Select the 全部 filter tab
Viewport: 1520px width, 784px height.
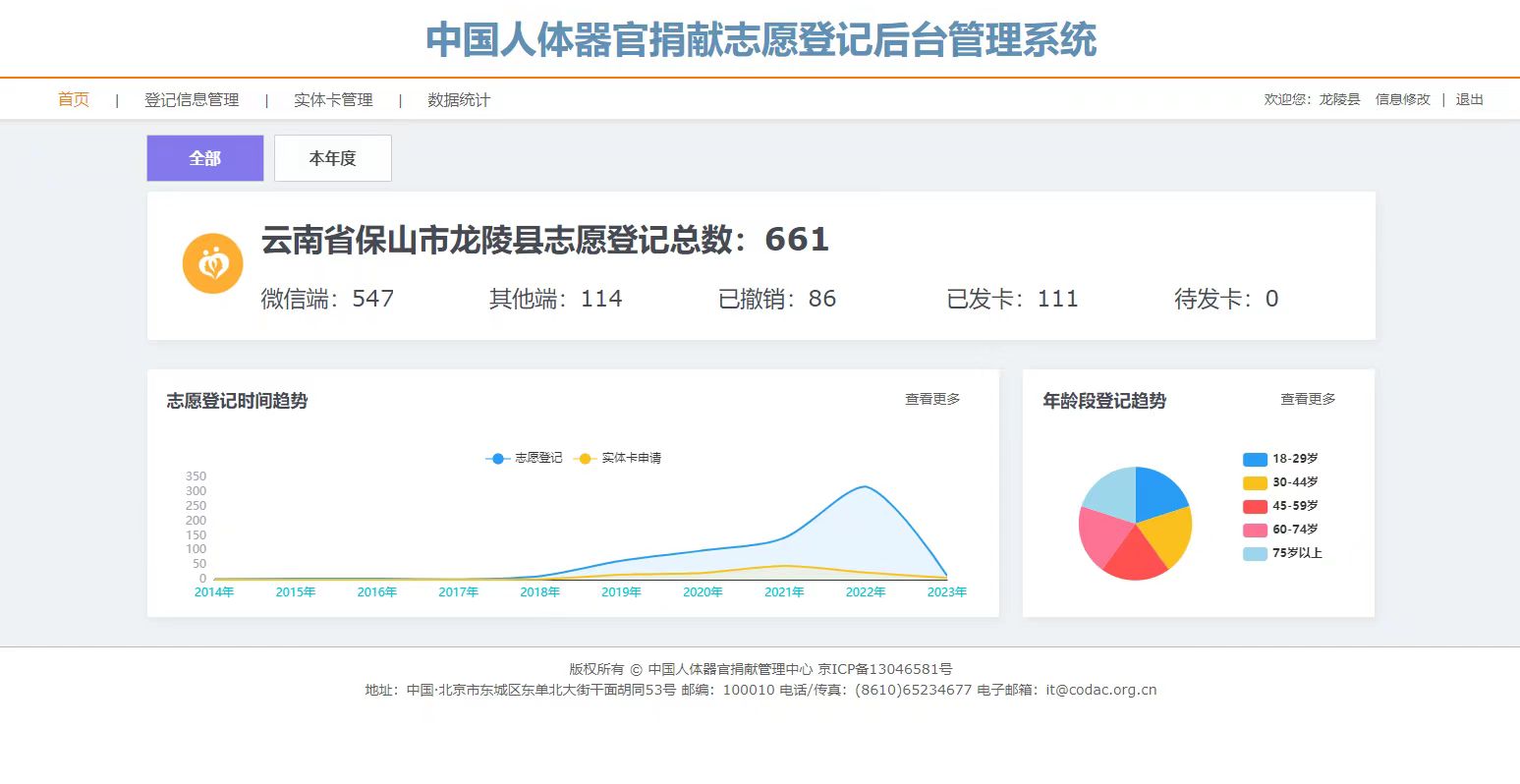(205, 158)
